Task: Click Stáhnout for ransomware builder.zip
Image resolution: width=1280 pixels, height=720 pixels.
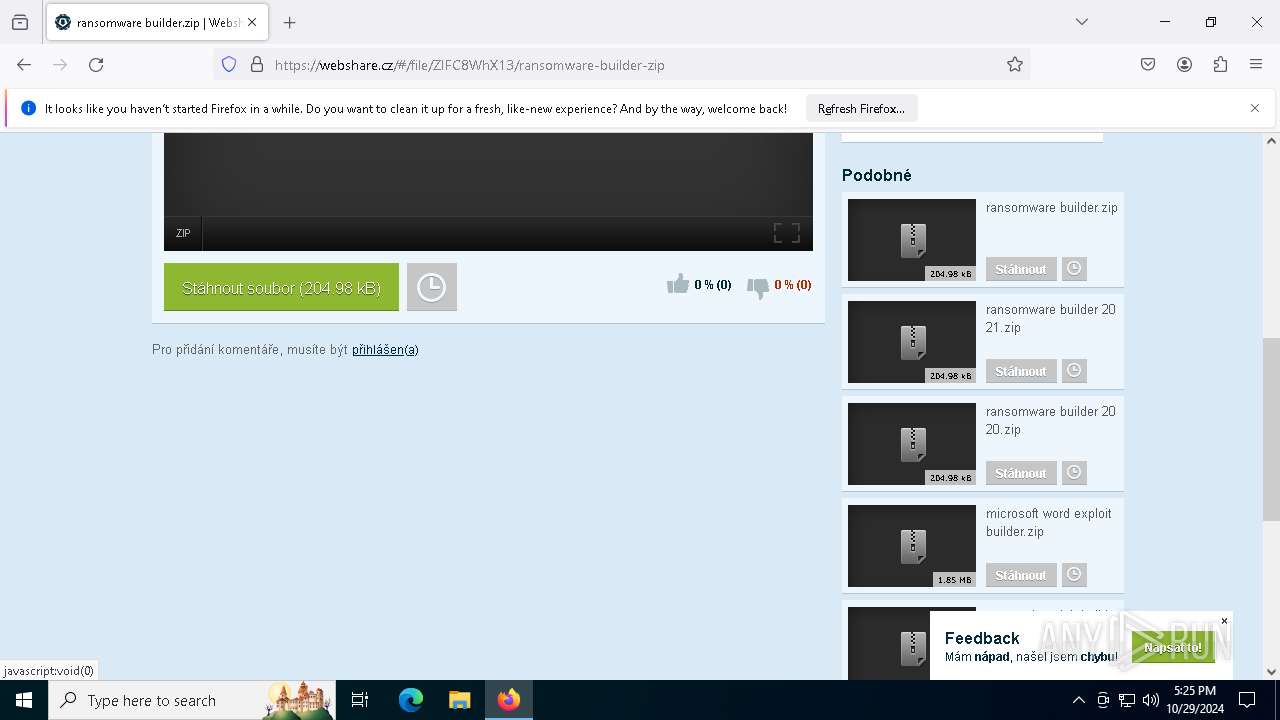Action: click(x=1021, y=269)
